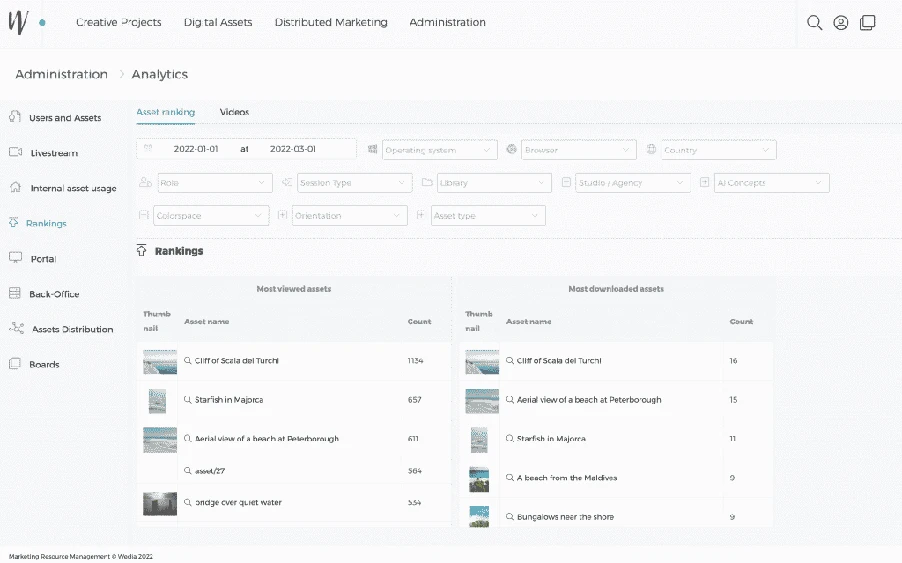
Task: Click the browser filter icon
Action: pos(511,149)
